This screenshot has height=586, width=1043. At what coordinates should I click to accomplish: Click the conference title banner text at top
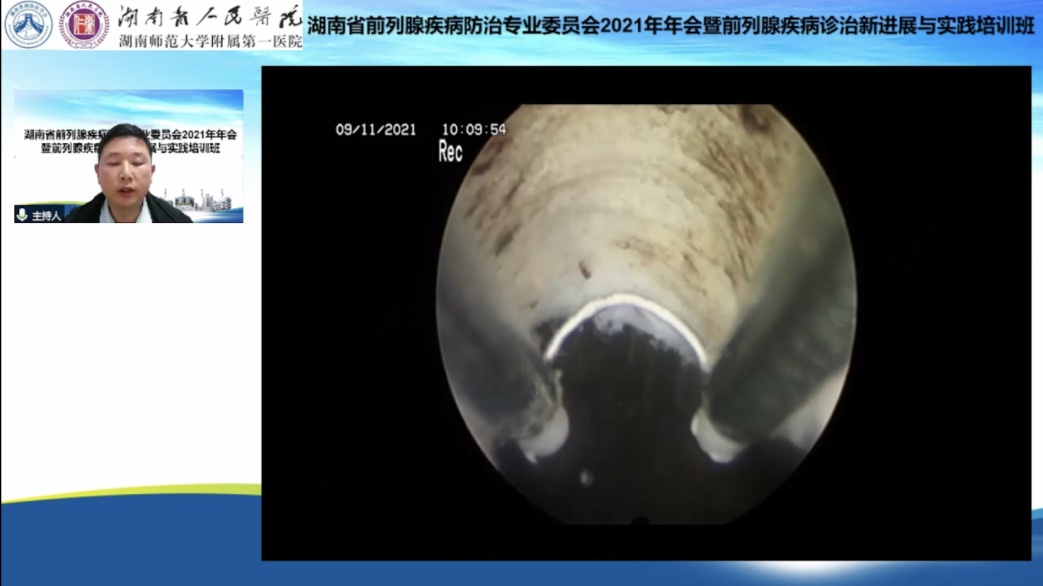(x=670, y=26)
